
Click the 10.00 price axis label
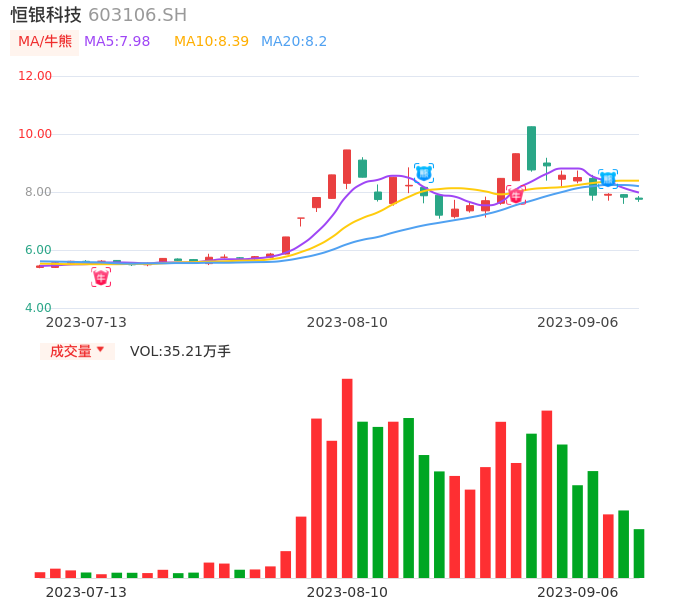35,134
